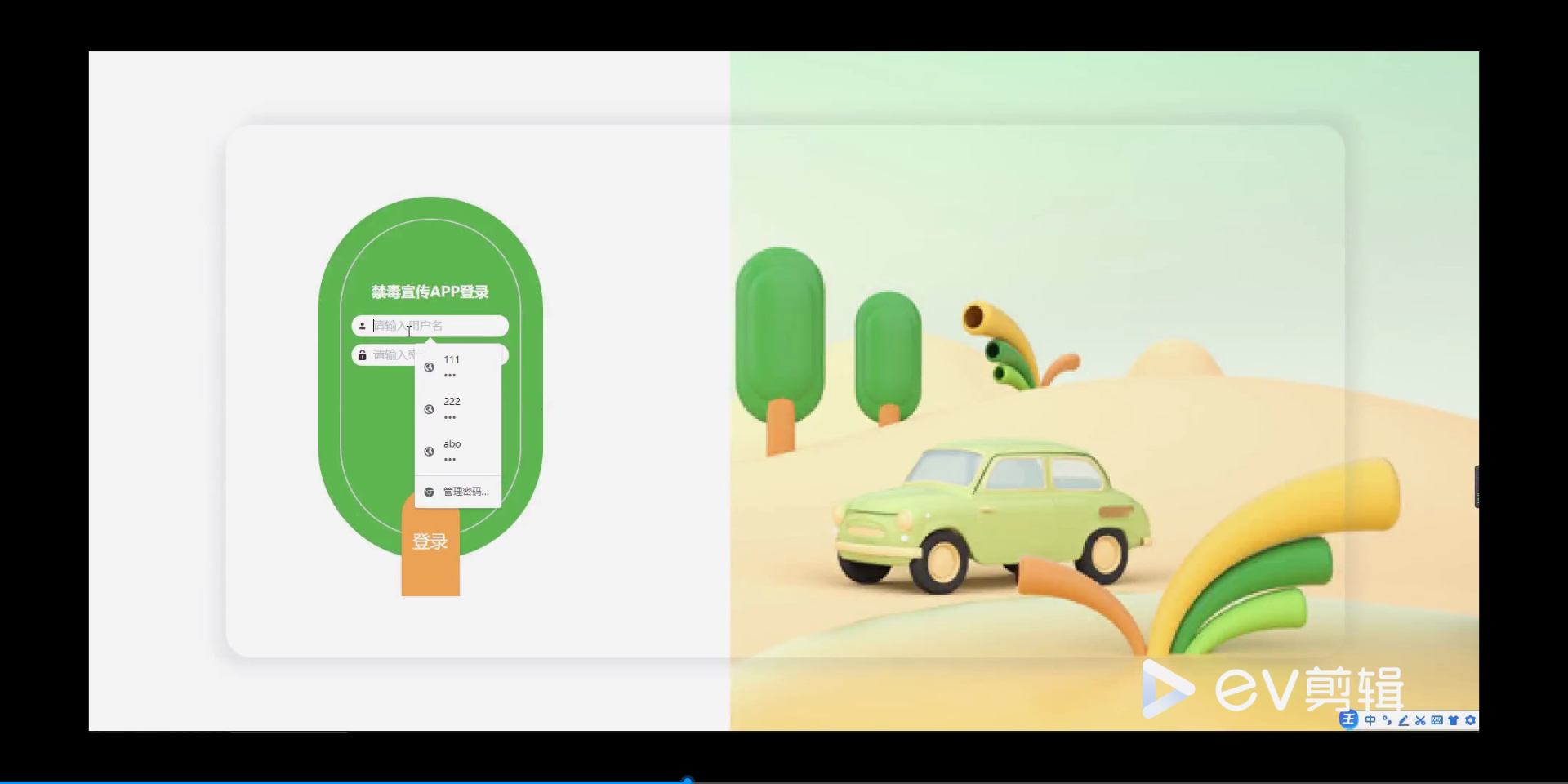Select saved account 111 from autofill list
Viewport: 1568px width, 784px height.
point(458,367)
